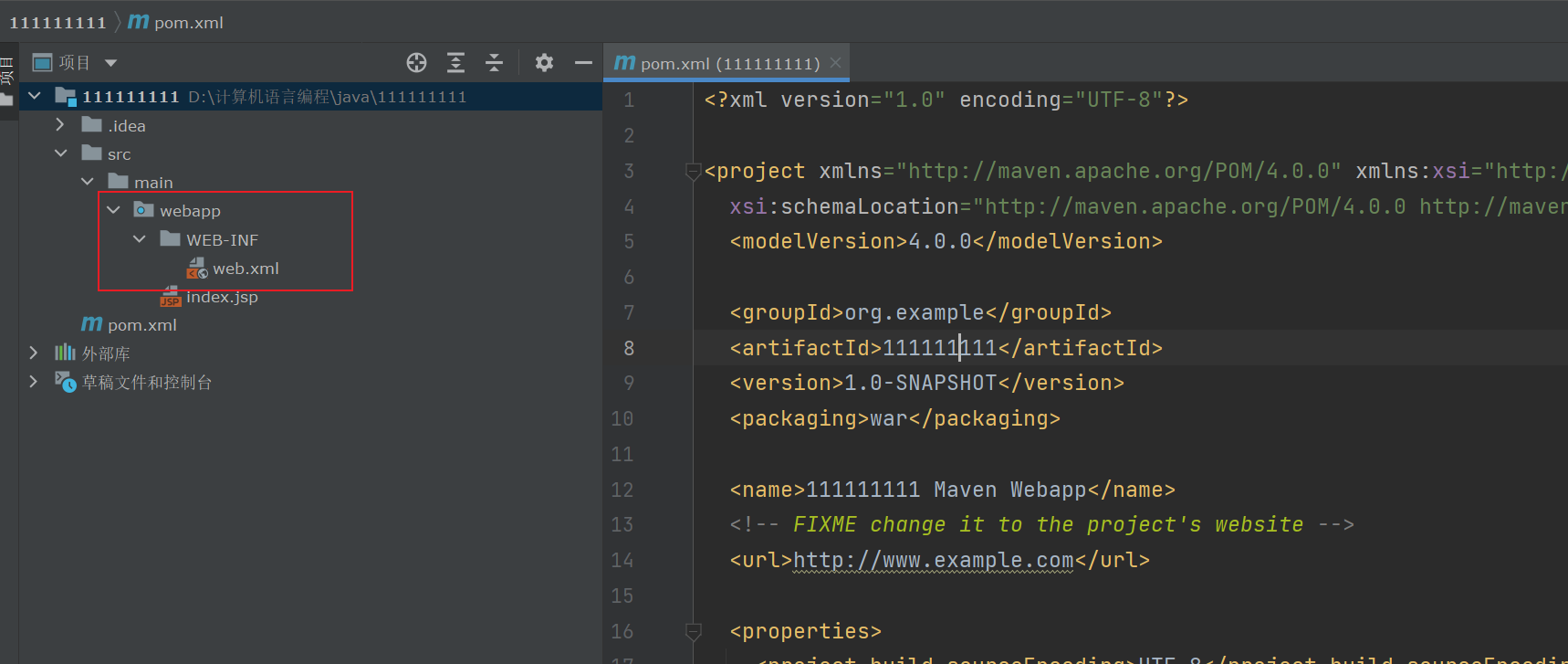
Task: Expand the 外部库 external libraries node
Action: coord(34,353)
